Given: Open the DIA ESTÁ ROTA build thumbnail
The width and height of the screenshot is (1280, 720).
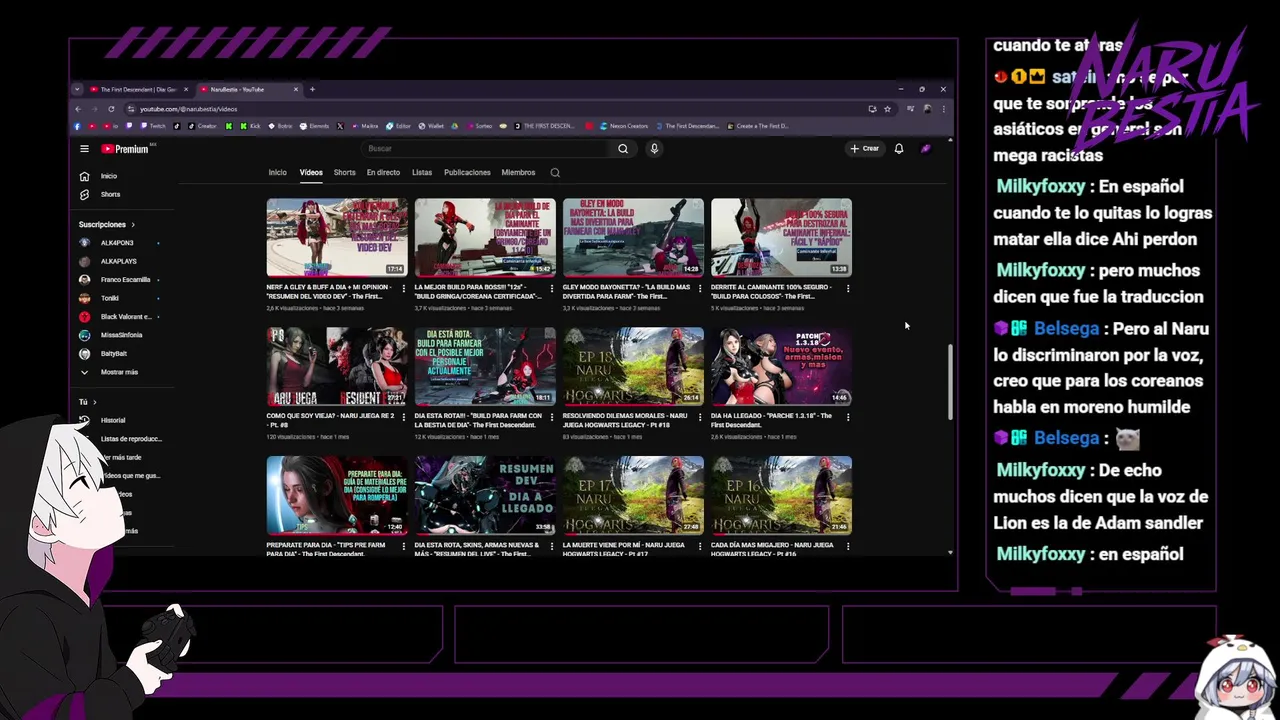Looking at the screenshot, I should (485, 366).
